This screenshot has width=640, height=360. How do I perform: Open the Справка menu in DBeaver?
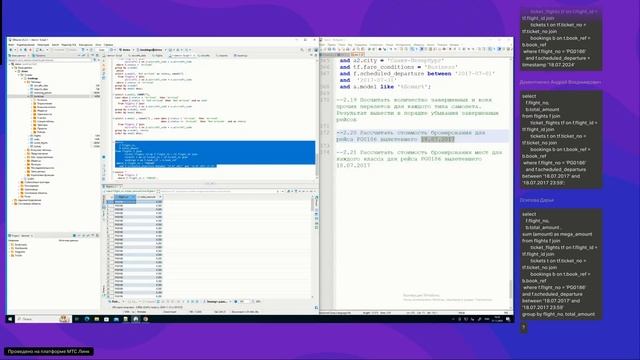(x=109, y=45)
